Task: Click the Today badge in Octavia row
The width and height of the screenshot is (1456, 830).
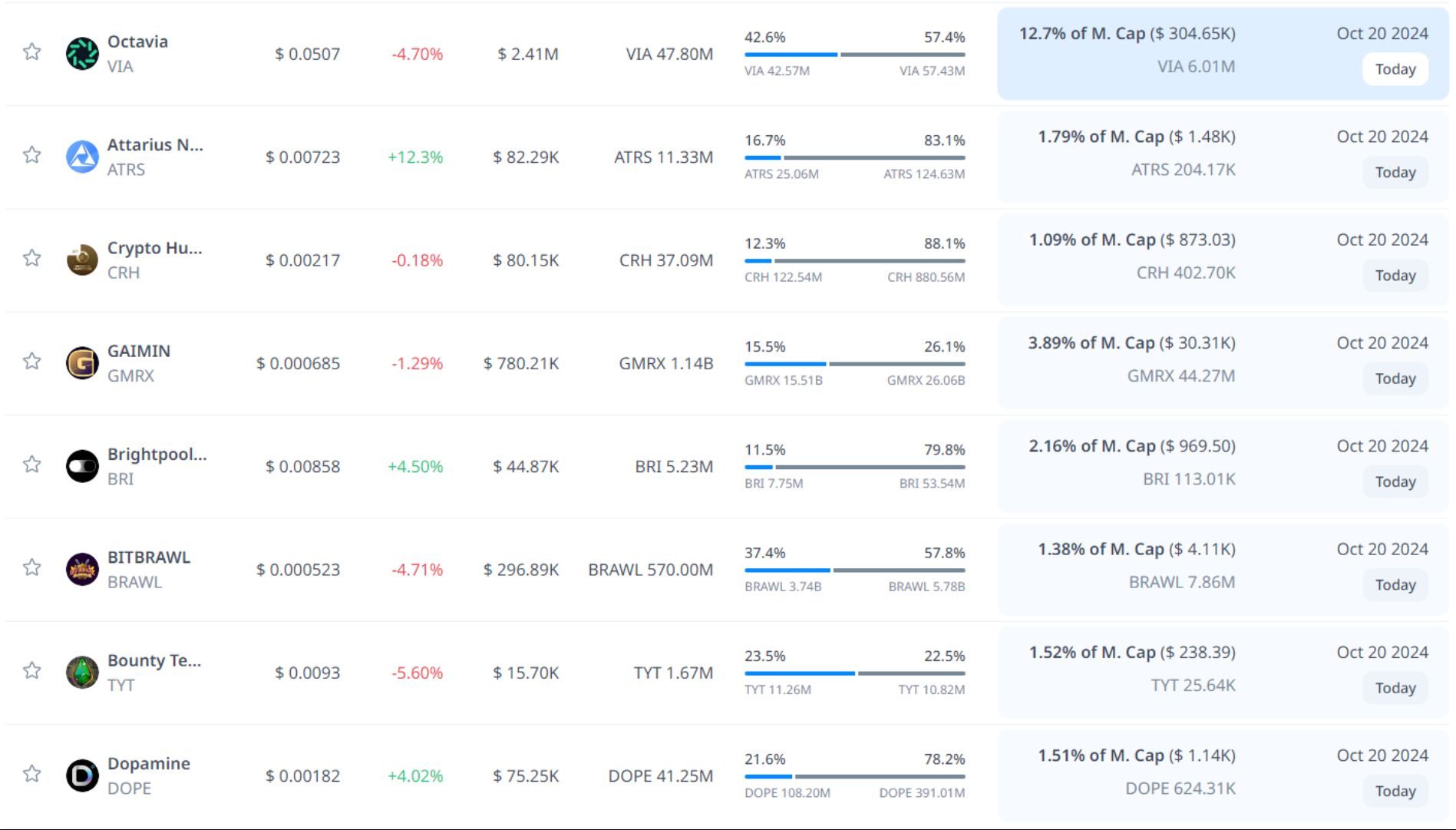Action: (1395, 69)
